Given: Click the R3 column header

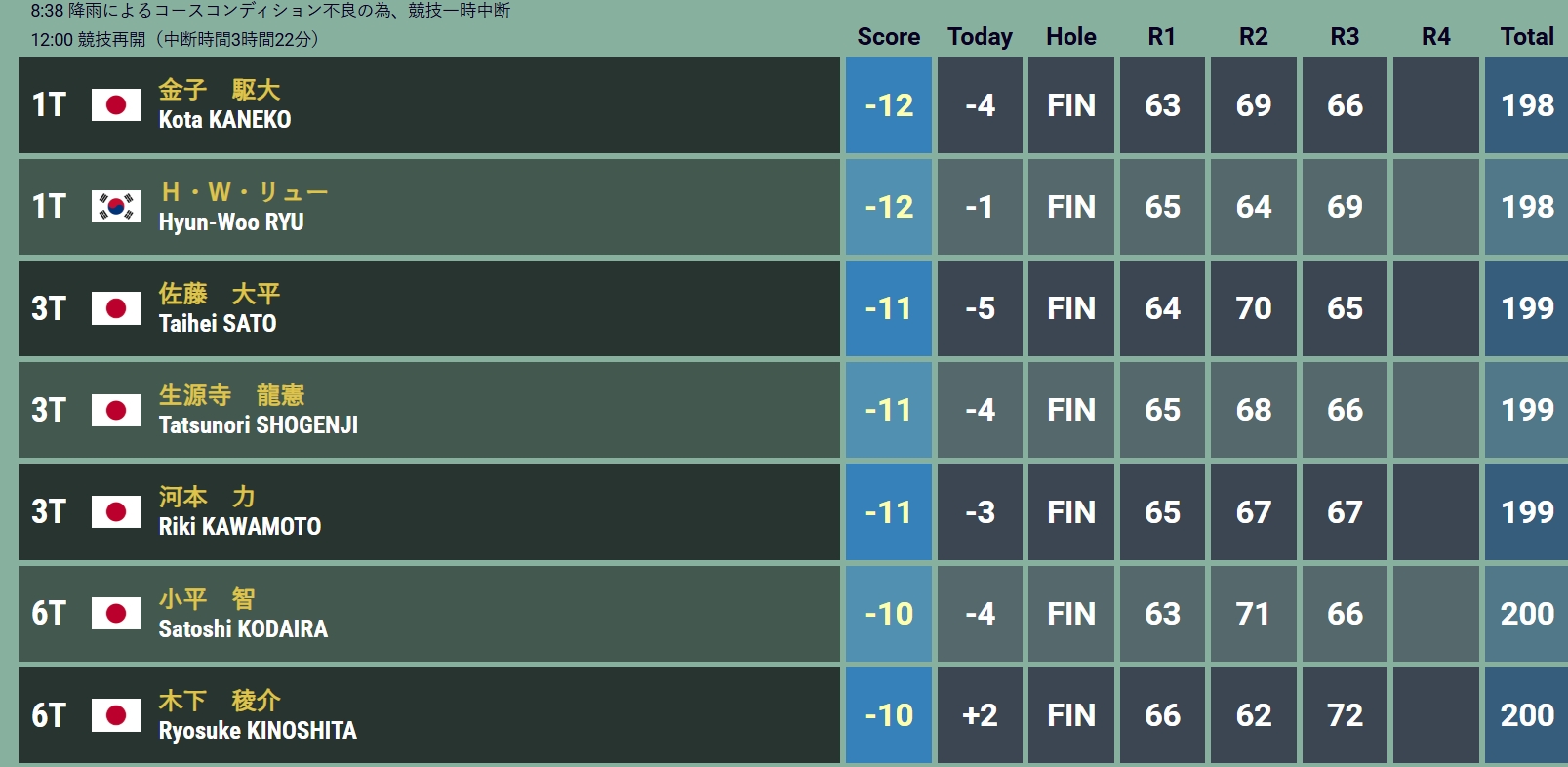Looking at the screenshot, I should click(1345, 37).
